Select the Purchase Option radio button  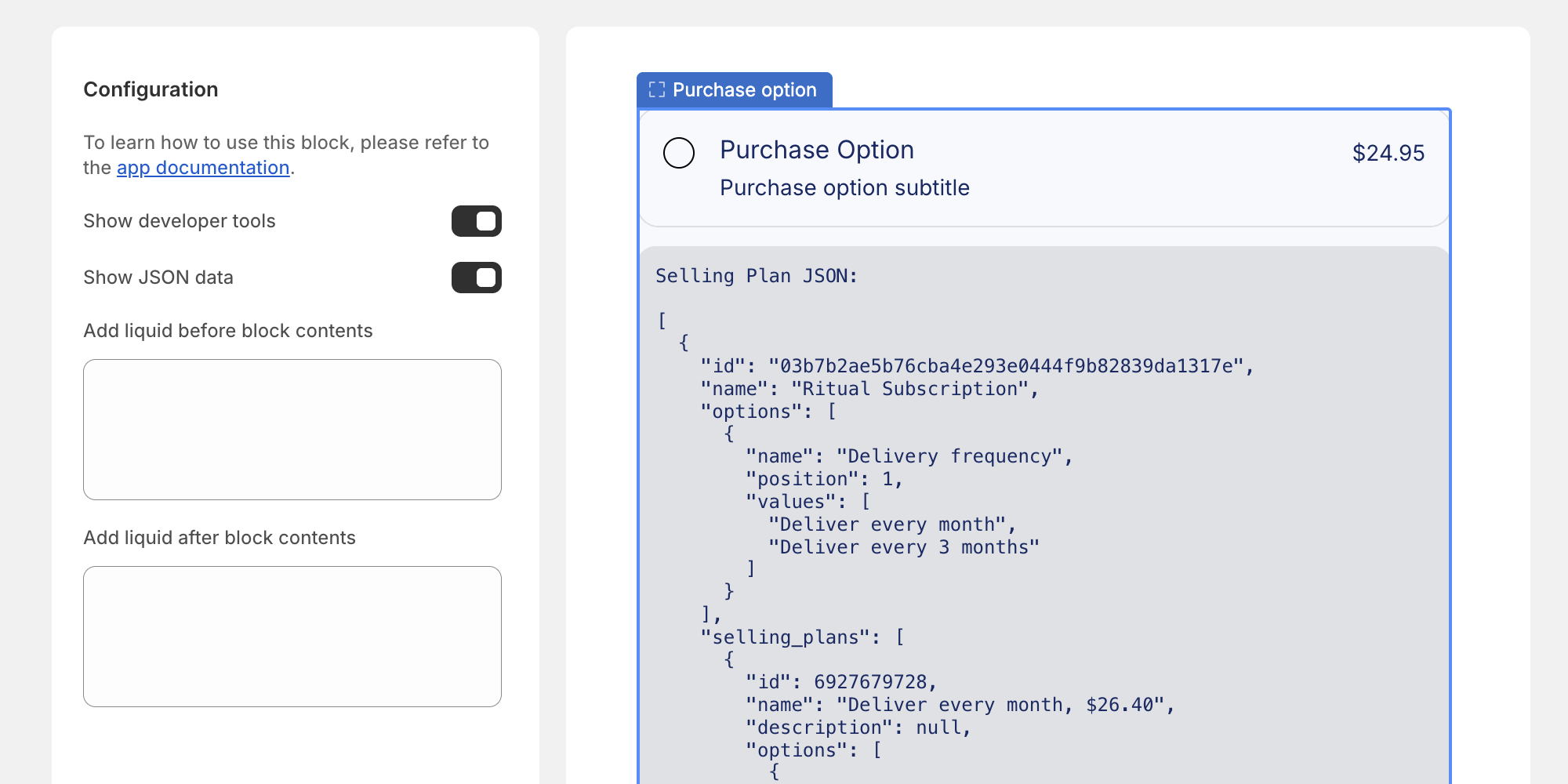pos(679,153)
